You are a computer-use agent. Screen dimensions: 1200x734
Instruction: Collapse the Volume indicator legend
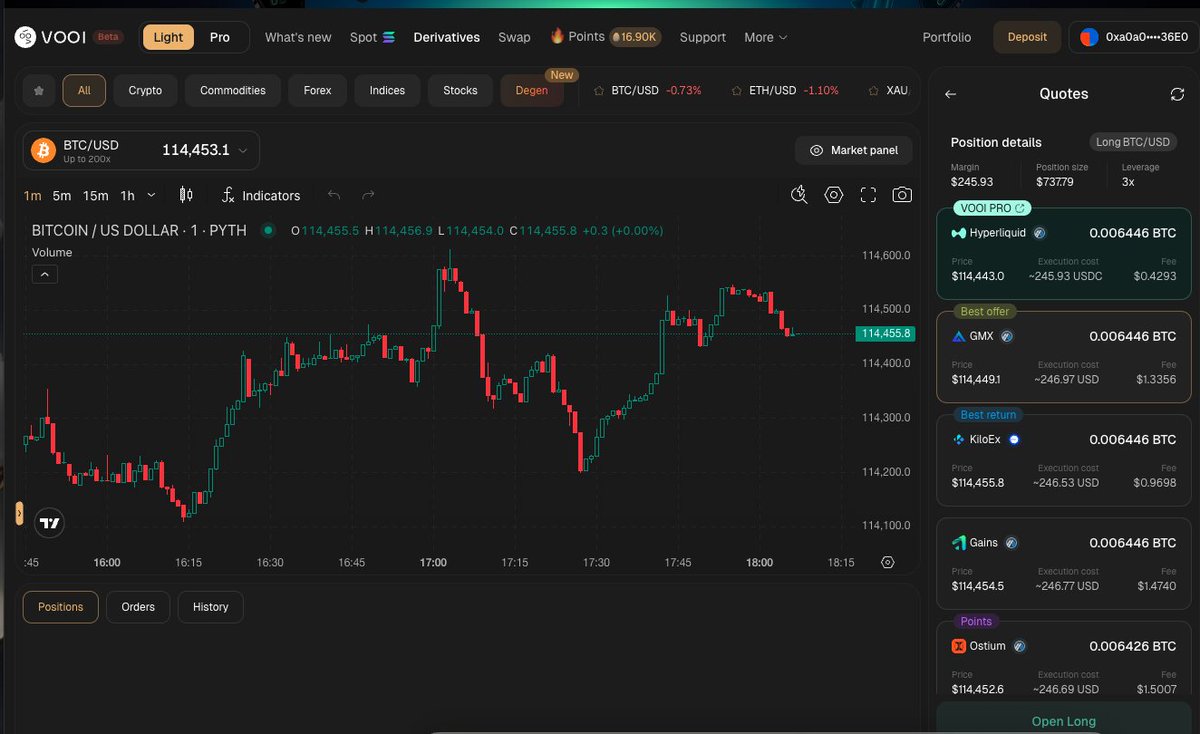point(45,274)
